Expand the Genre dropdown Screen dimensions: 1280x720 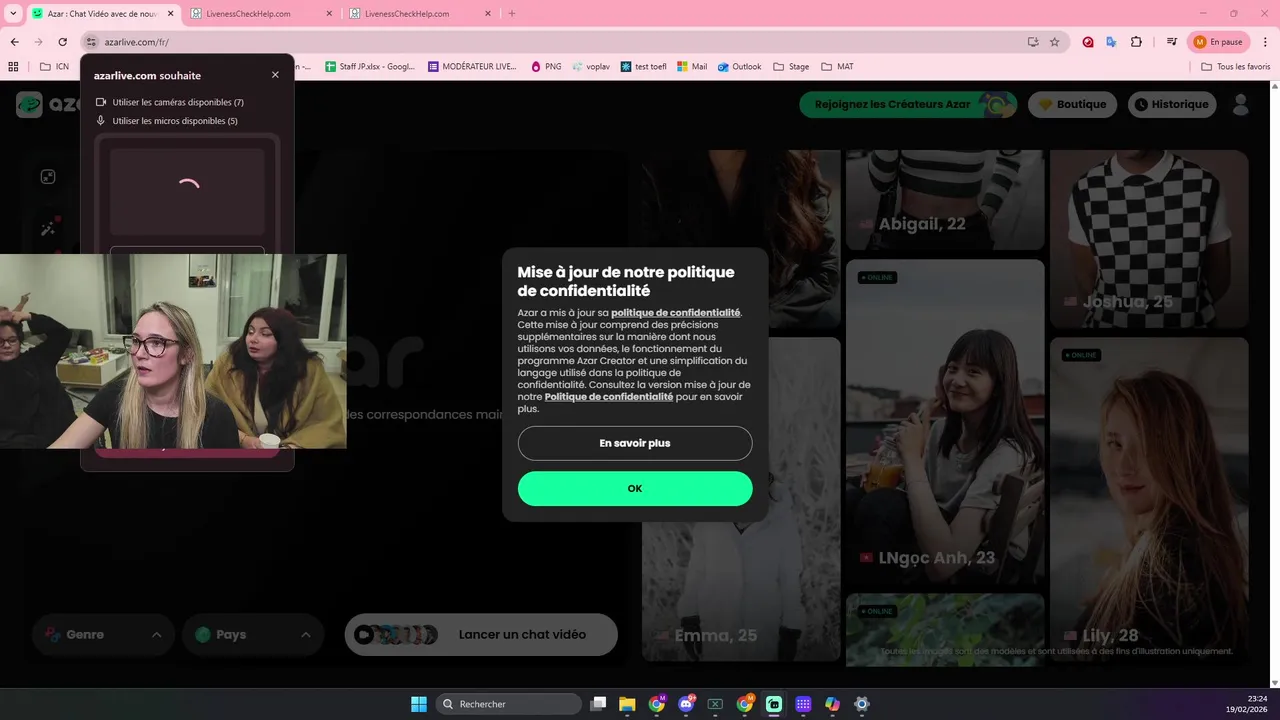[x=103, y=635]
